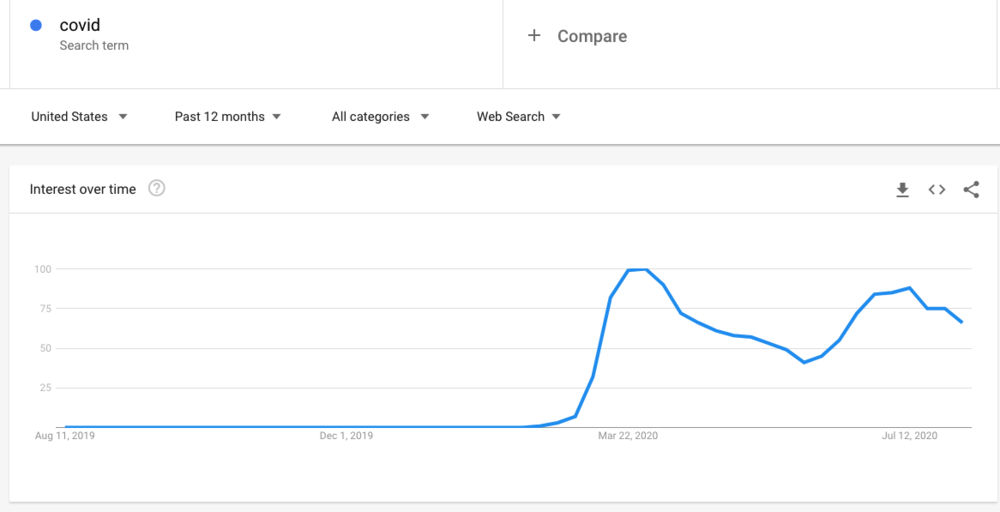
Task: Open help for Interest over time
Action: pos(157,189)
